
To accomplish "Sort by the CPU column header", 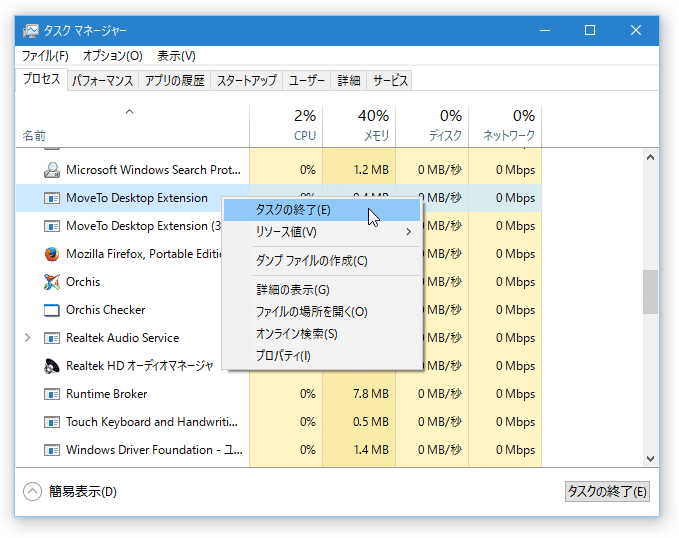I will [286, 126].
